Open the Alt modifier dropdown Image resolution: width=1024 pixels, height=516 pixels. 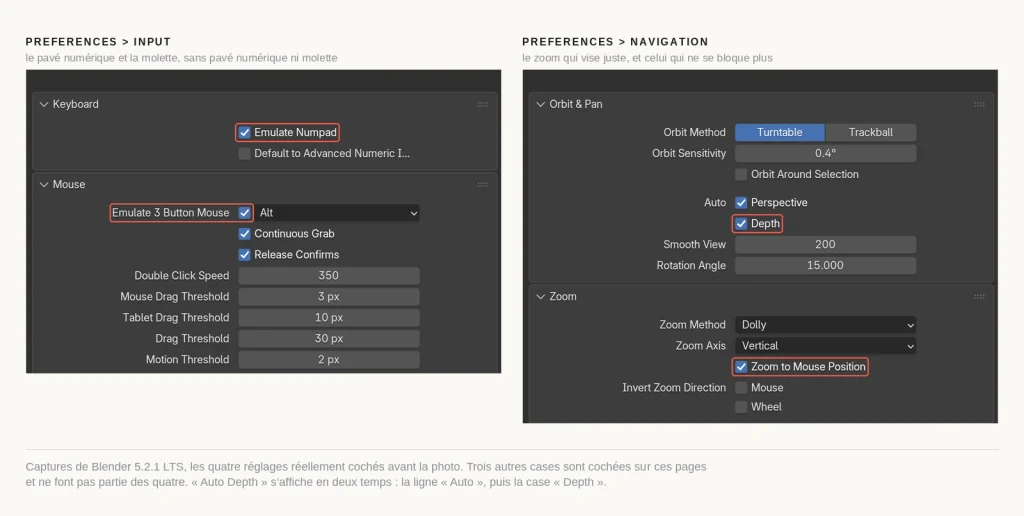[337, 212]
